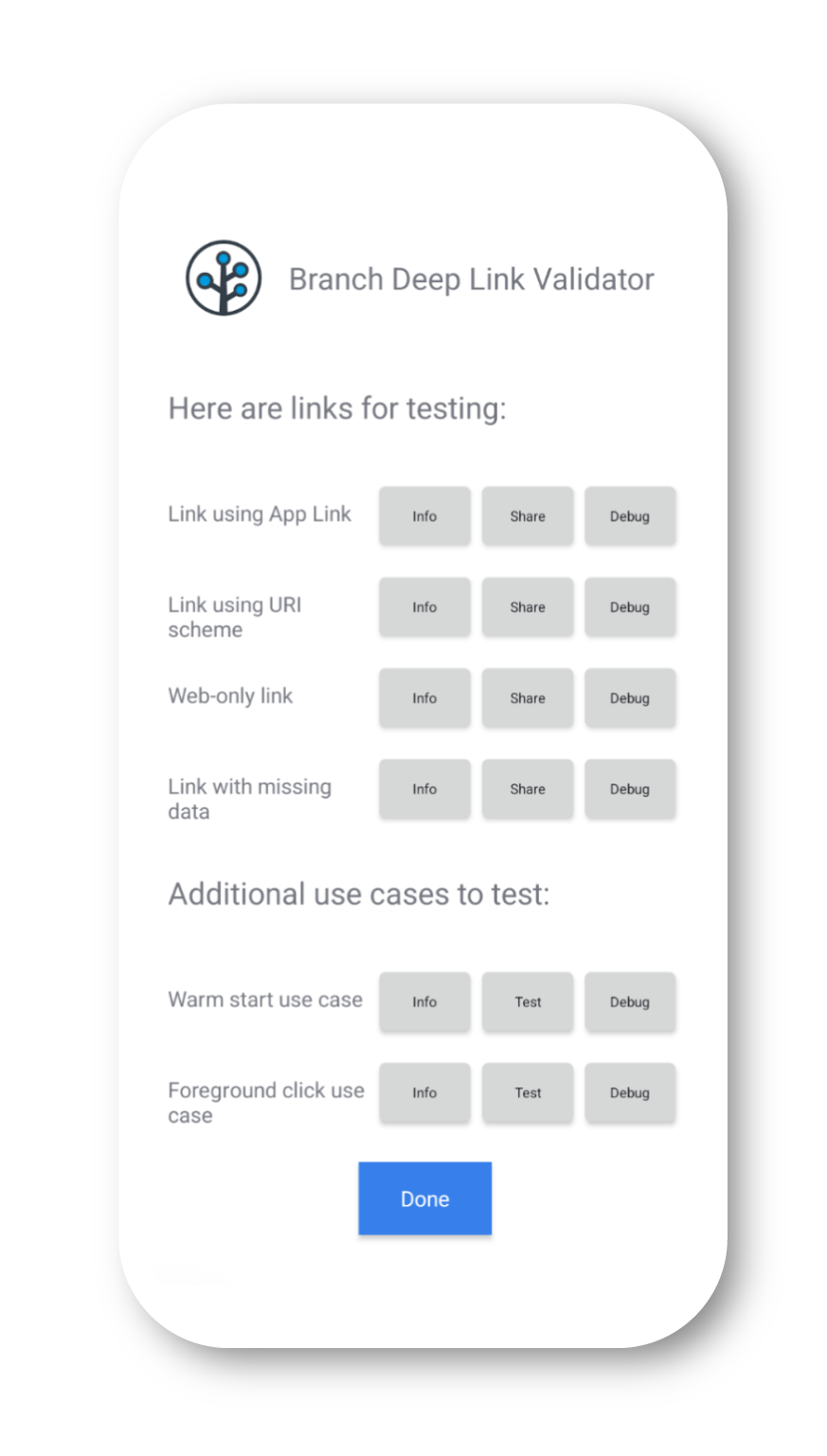The height and width of the screenshot is (1456, 827).
Task: Debug the Foreground click use case
Action: [x=630, y=1093]
